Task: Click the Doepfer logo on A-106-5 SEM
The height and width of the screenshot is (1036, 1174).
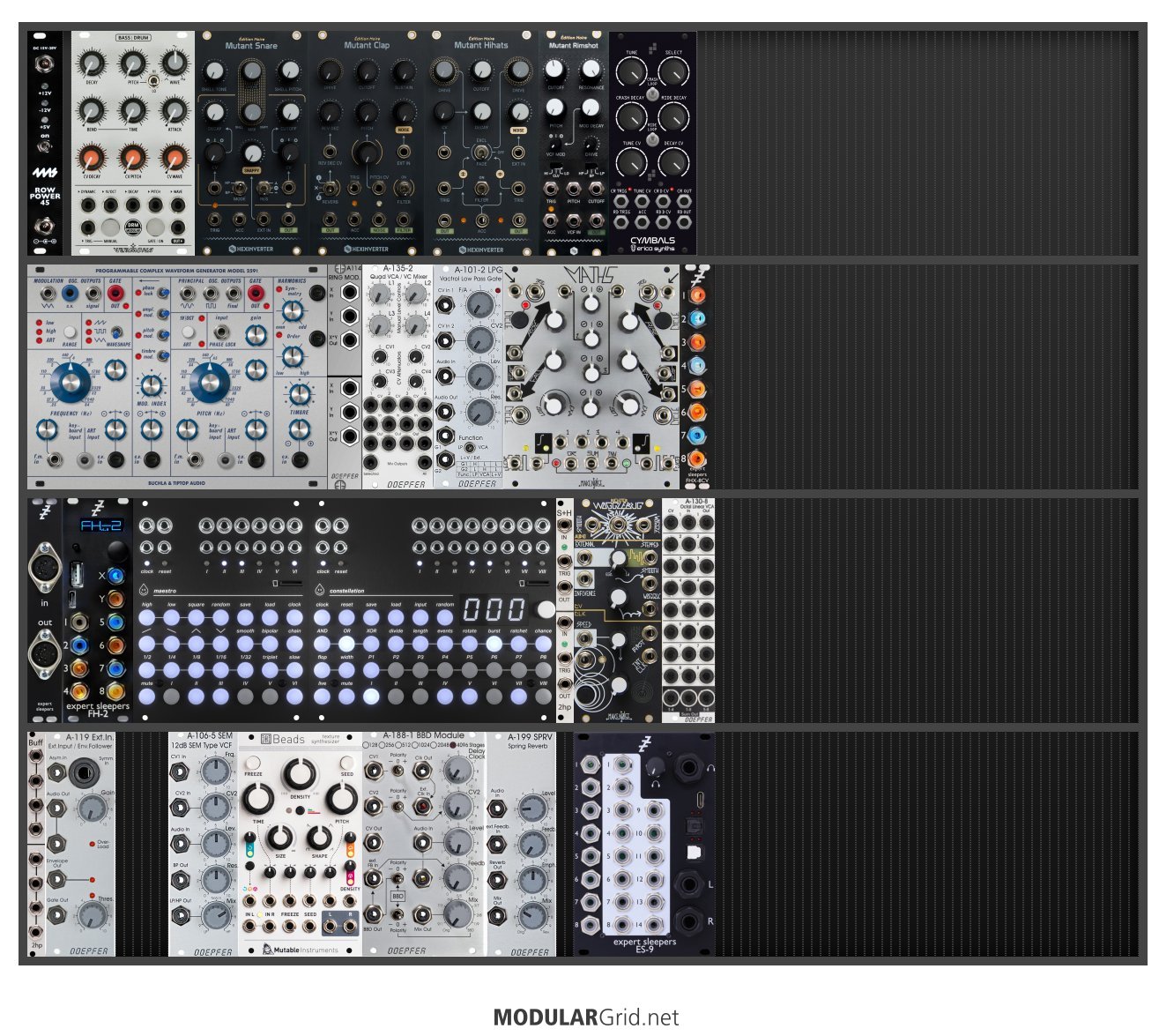Action: pyautogui.click(x=212, y=951)
